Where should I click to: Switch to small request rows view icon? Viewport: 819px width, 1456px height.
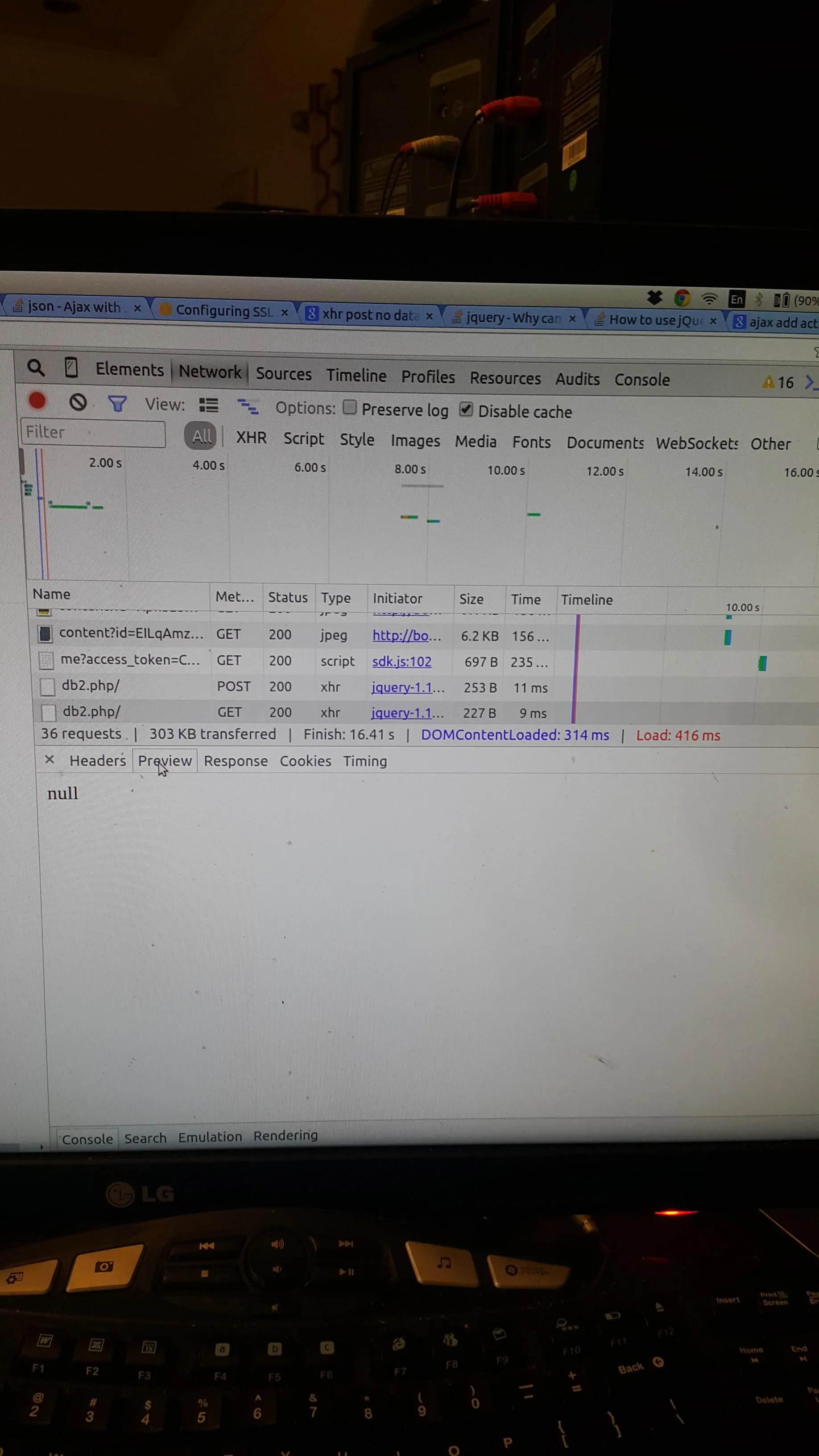[248, 406]
